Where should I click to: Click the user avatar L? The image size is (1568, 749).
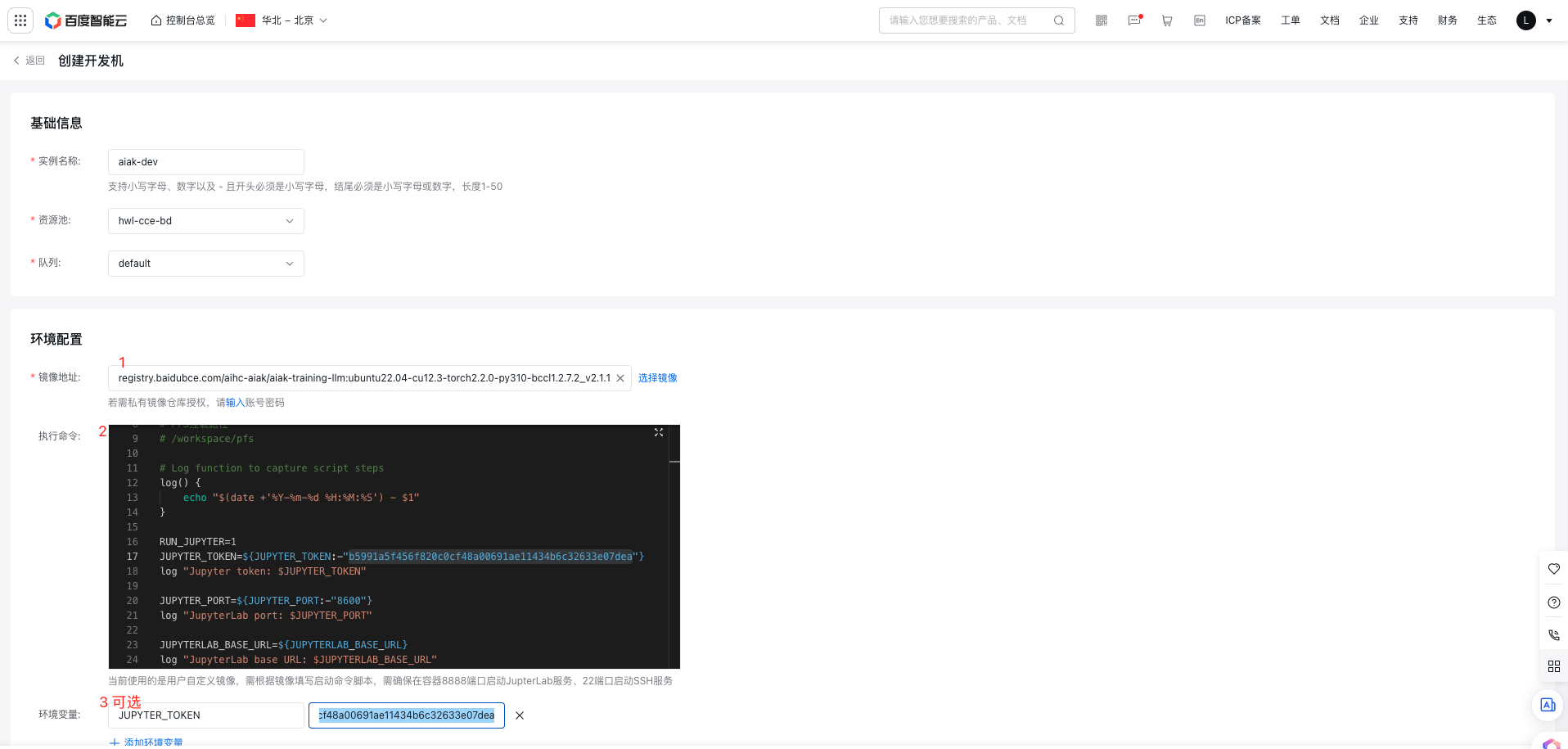pyautogui.click(x=1526, y=20)
